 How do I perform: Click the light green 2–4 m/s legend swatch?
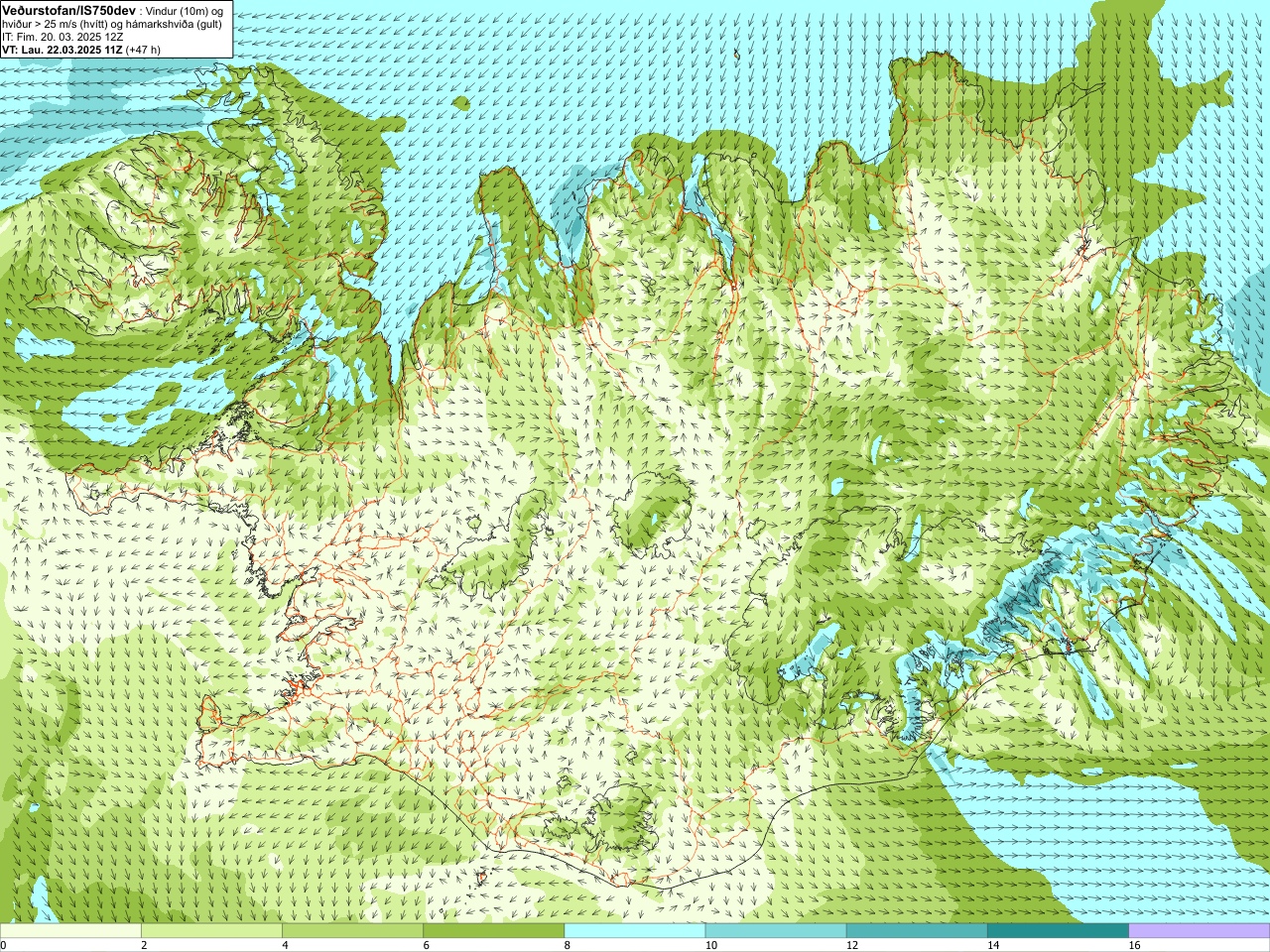pos(211,931)
